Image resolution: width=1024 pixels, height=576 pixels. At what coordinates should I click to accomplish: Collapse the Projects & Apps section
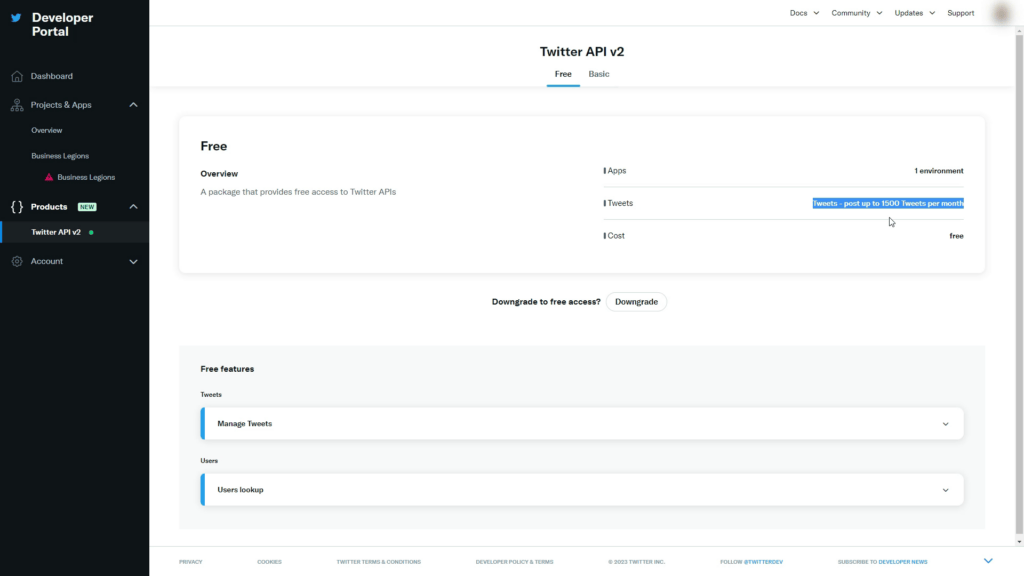[x=133, y=104]
